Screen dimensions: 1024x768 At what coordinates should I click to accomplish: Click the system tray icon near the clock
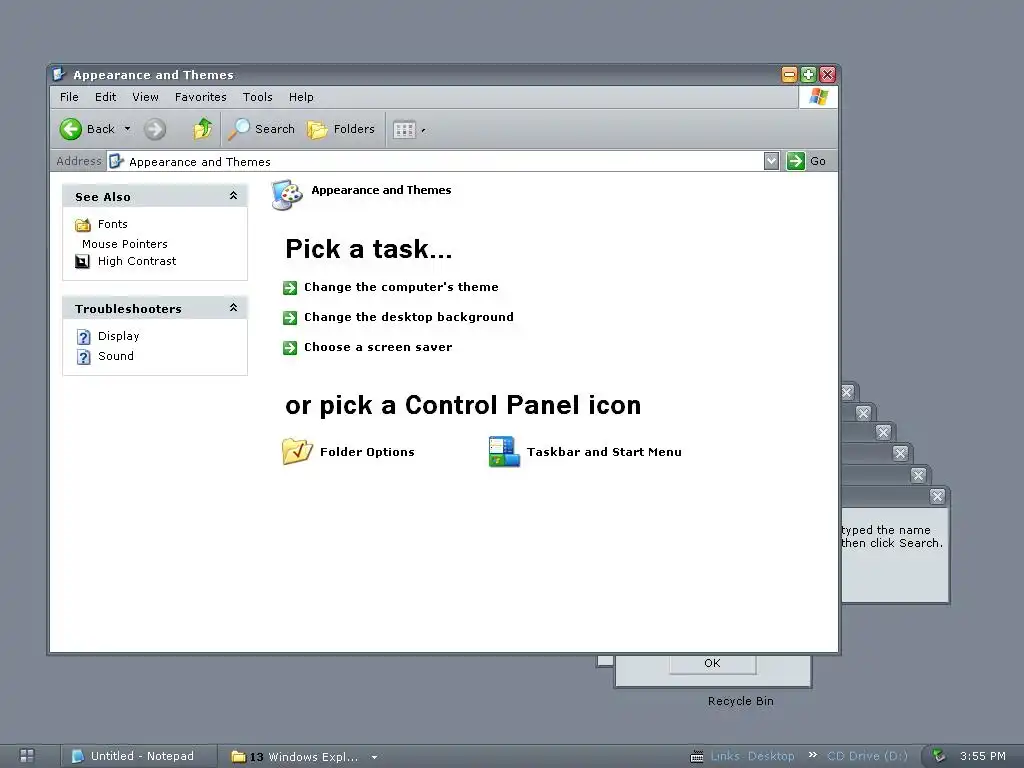tap(939, 756)
